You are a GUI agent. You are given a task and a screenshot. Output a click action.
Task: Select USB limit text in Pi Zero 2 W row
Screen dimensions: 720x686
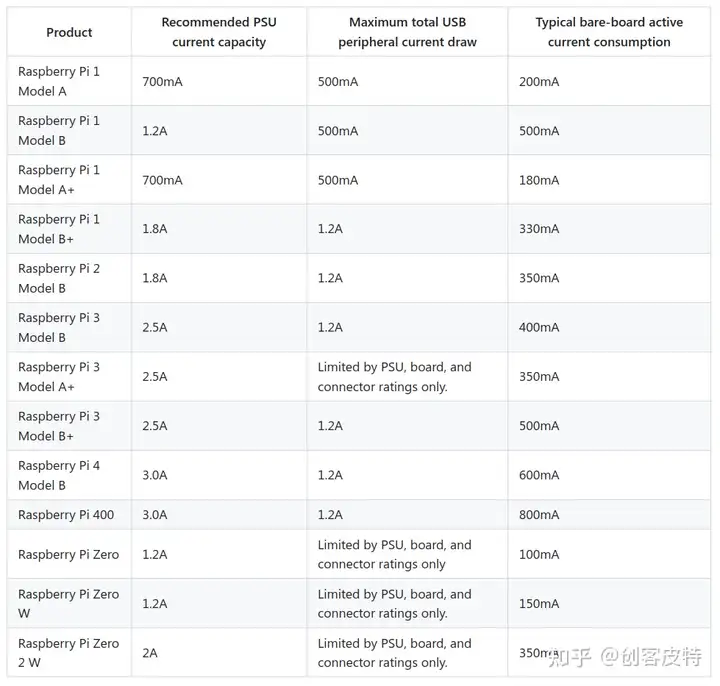[x=394, y=652]
